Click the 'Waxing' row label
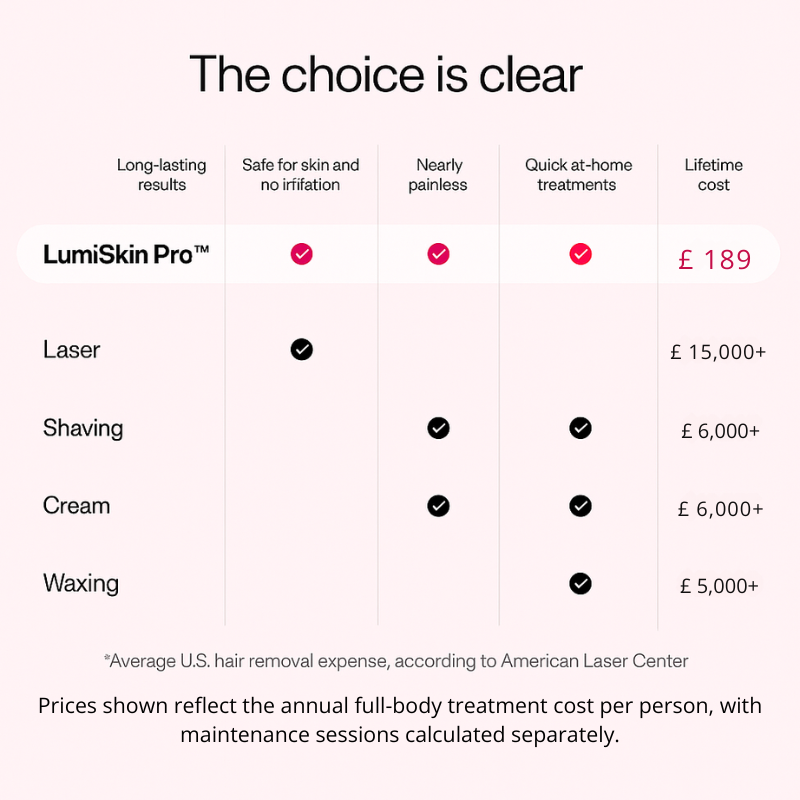The image size is (800, 800). click(x=81, y=583)
